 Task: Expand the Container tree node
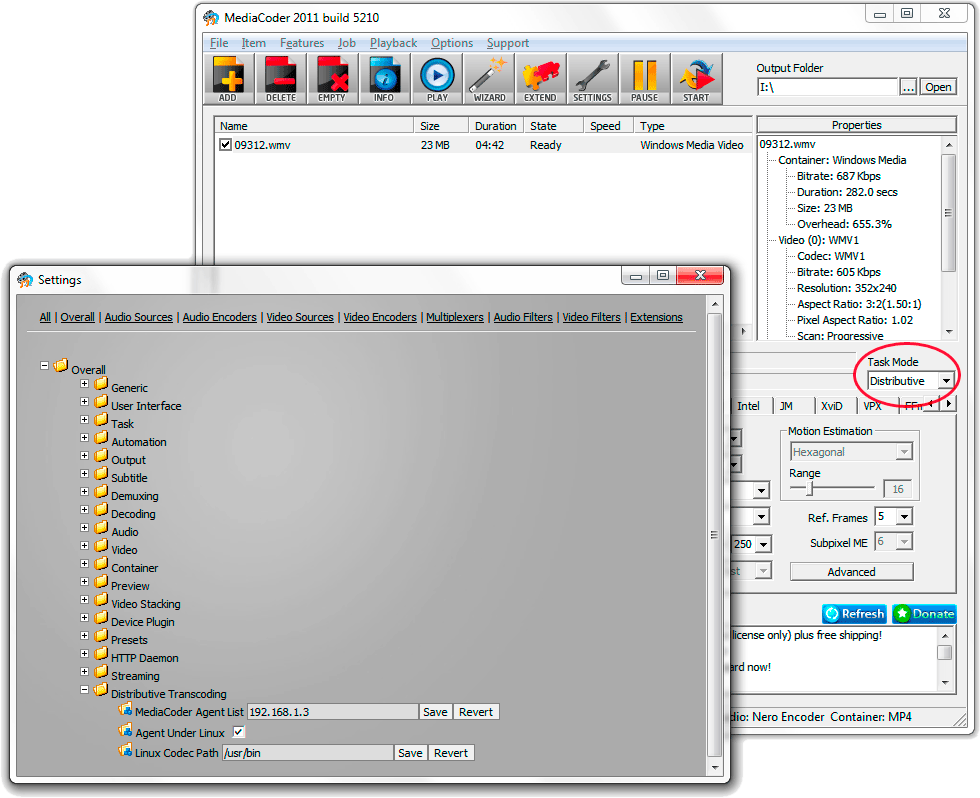(84, 564)
